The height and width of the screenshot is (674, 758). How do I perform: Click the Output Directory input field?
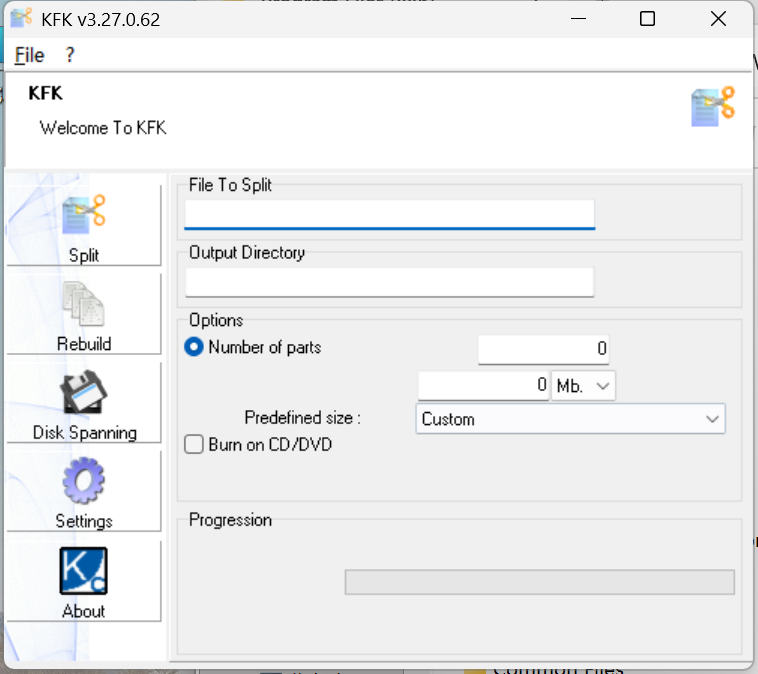click(x=389, y=281)
